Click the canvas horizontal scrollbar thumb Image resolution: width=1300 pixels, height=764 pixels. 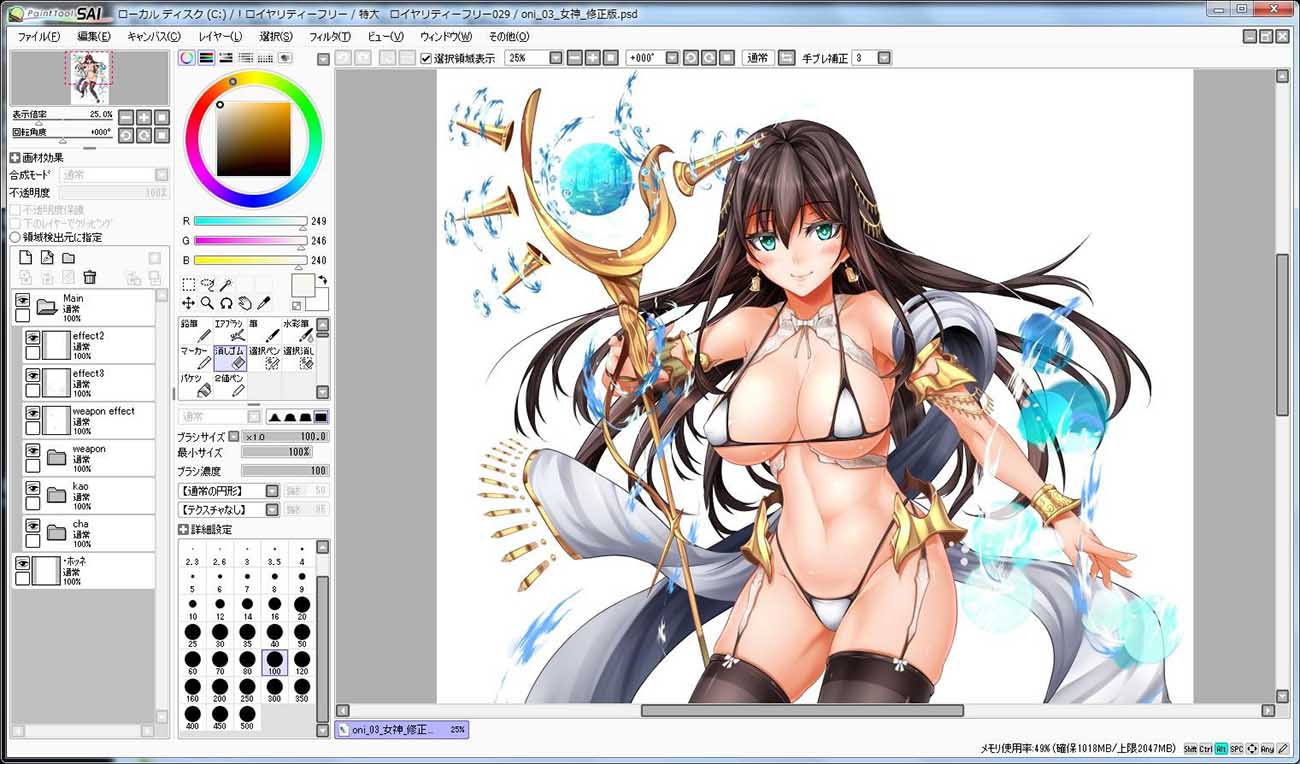pyautogui.click(x=802, y=710)
